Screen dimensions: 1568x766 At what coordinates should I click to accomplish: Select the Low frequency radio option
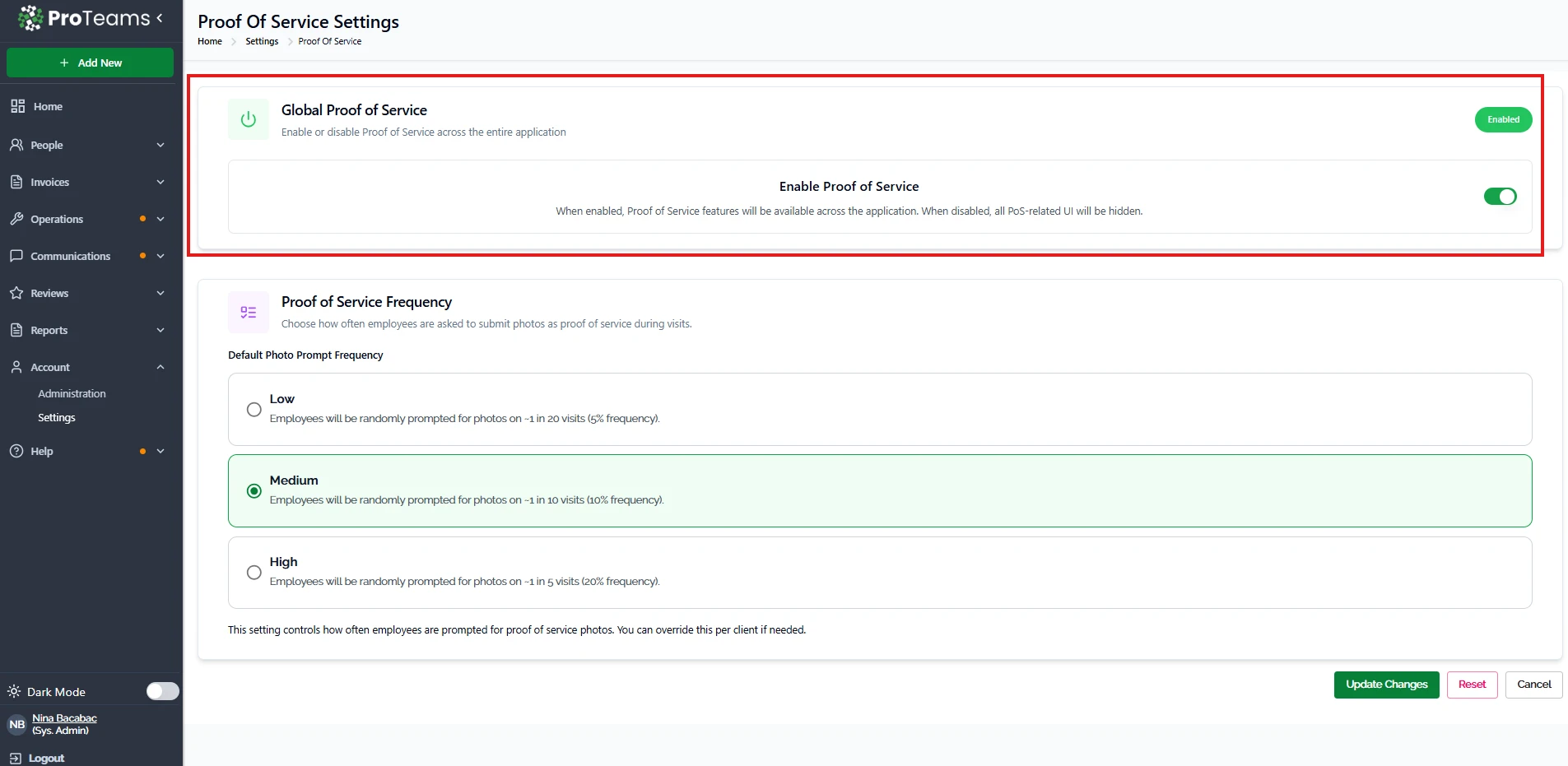[254, 410]
